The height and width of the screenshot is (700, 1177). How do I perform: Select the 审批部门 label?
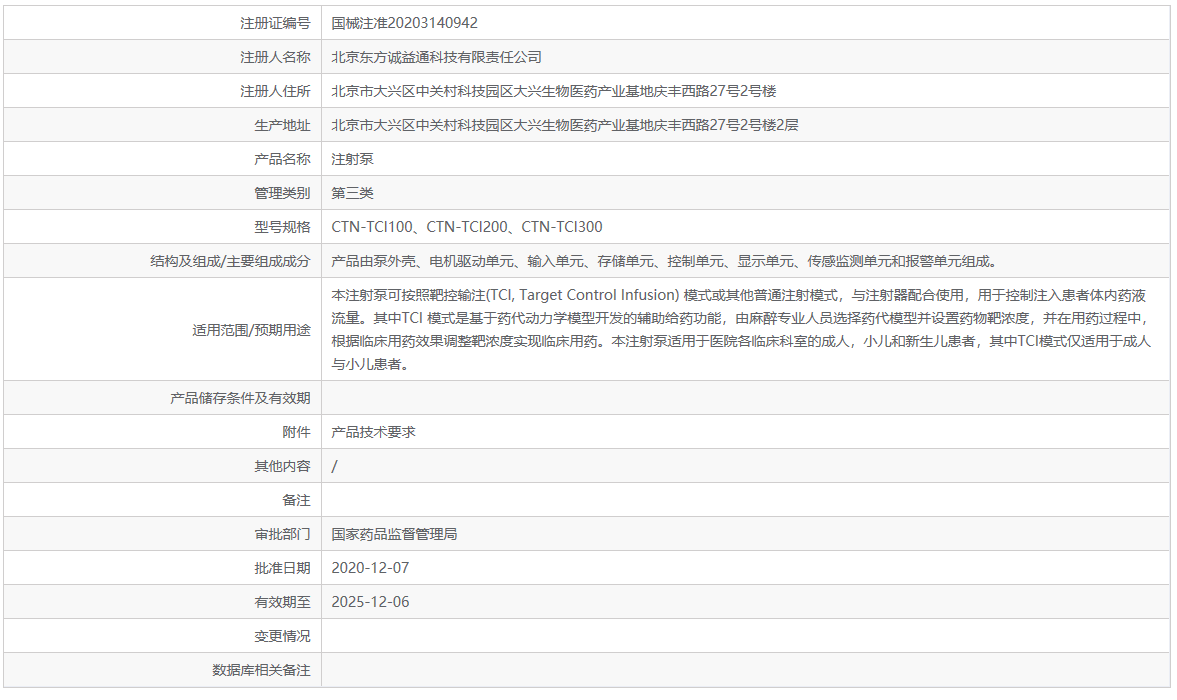(x=281, y=534)
